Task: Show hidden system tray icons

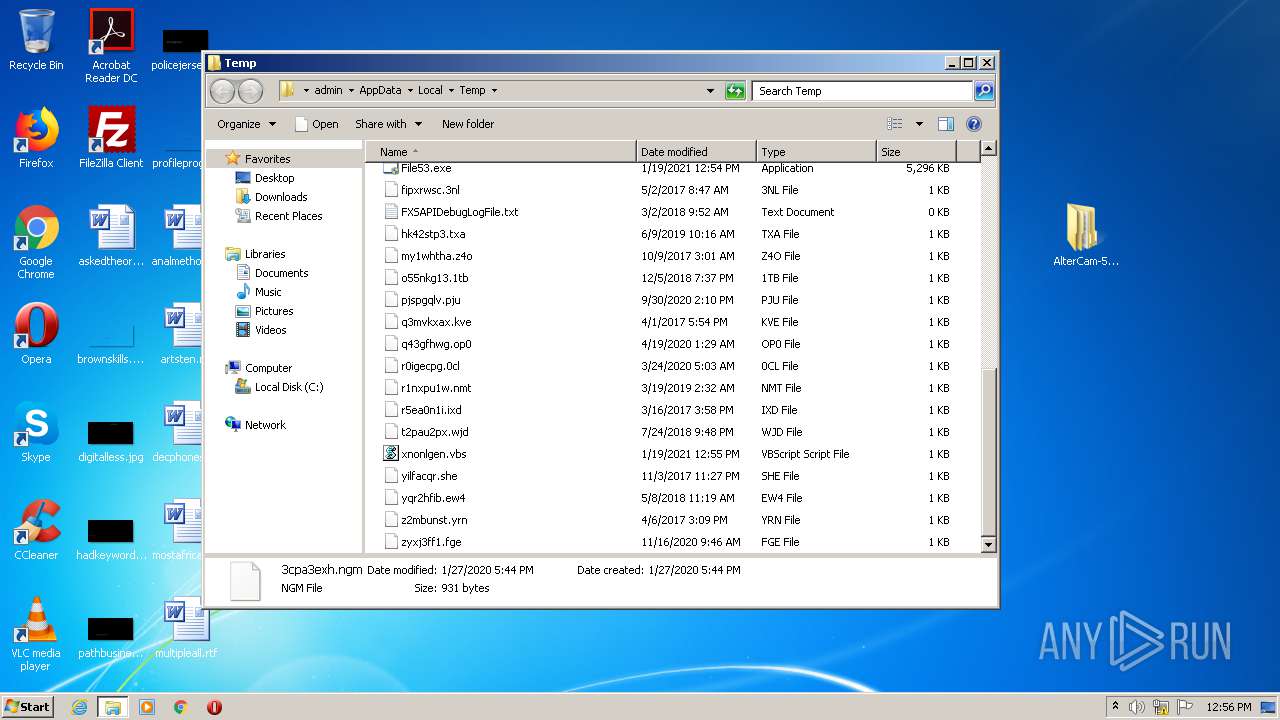Action: (x=1115, y=707)
